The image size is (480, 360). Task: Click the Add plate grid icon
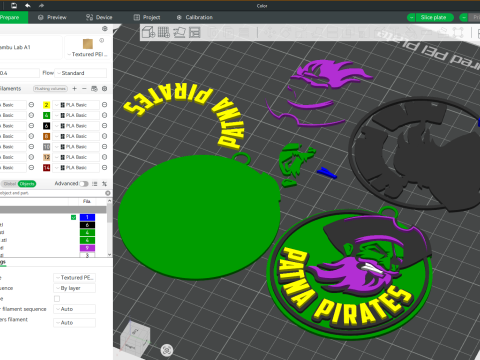click(164, 32)
